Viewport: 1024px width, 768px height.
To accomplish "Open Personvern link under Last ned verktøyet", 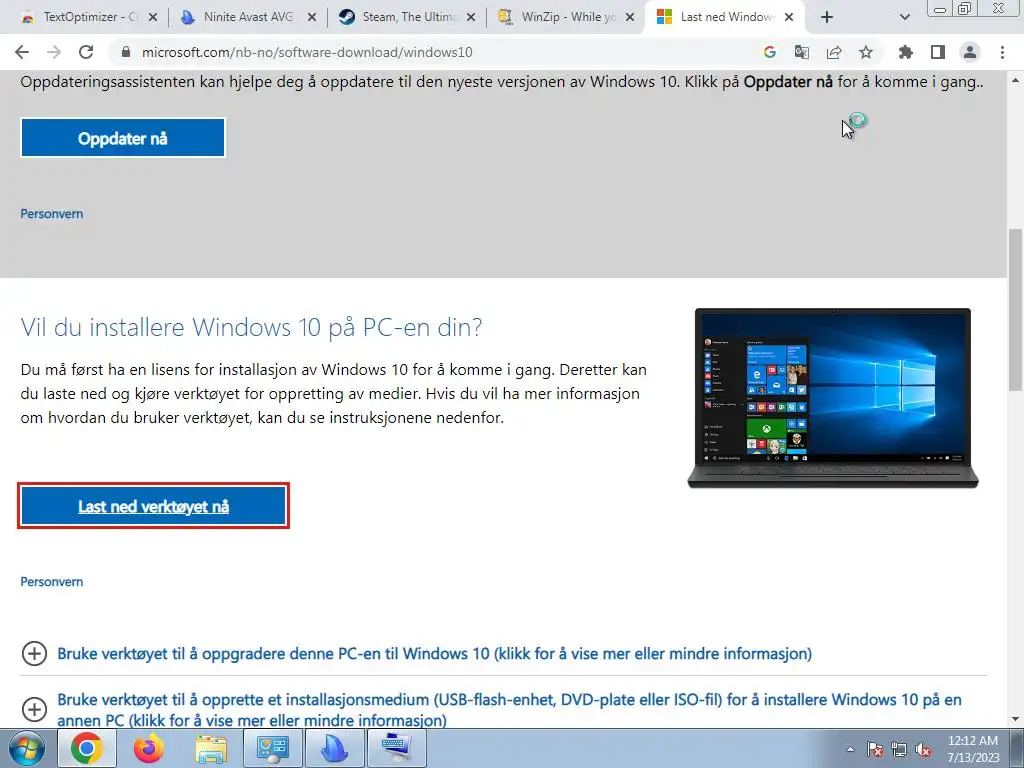I will point(52,581).
